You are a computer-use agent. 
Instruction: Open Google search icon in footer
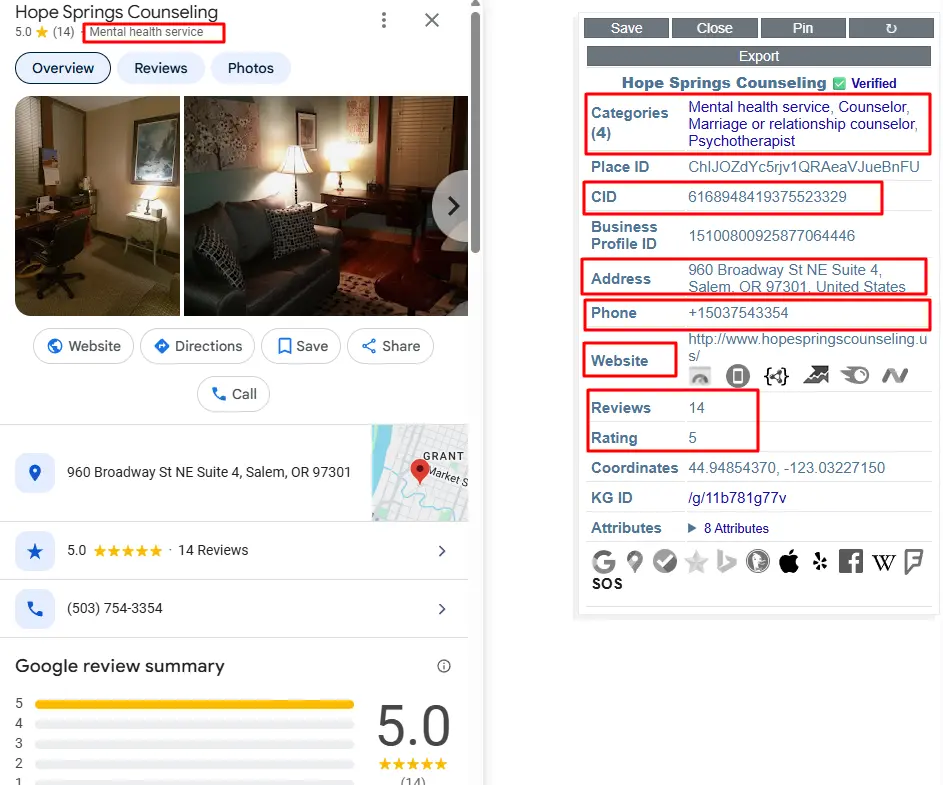(603, 562)
